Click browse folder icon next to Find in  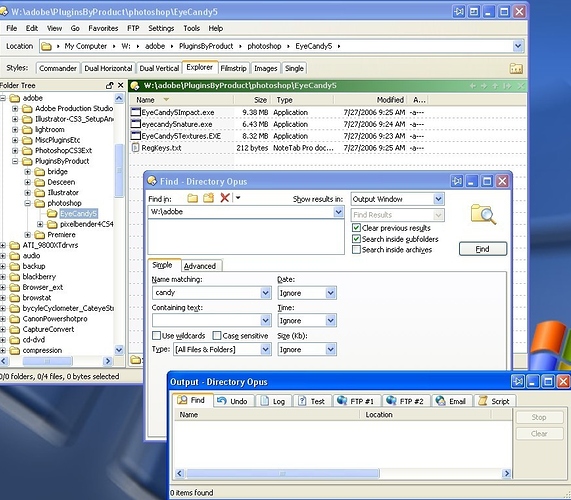192,198
